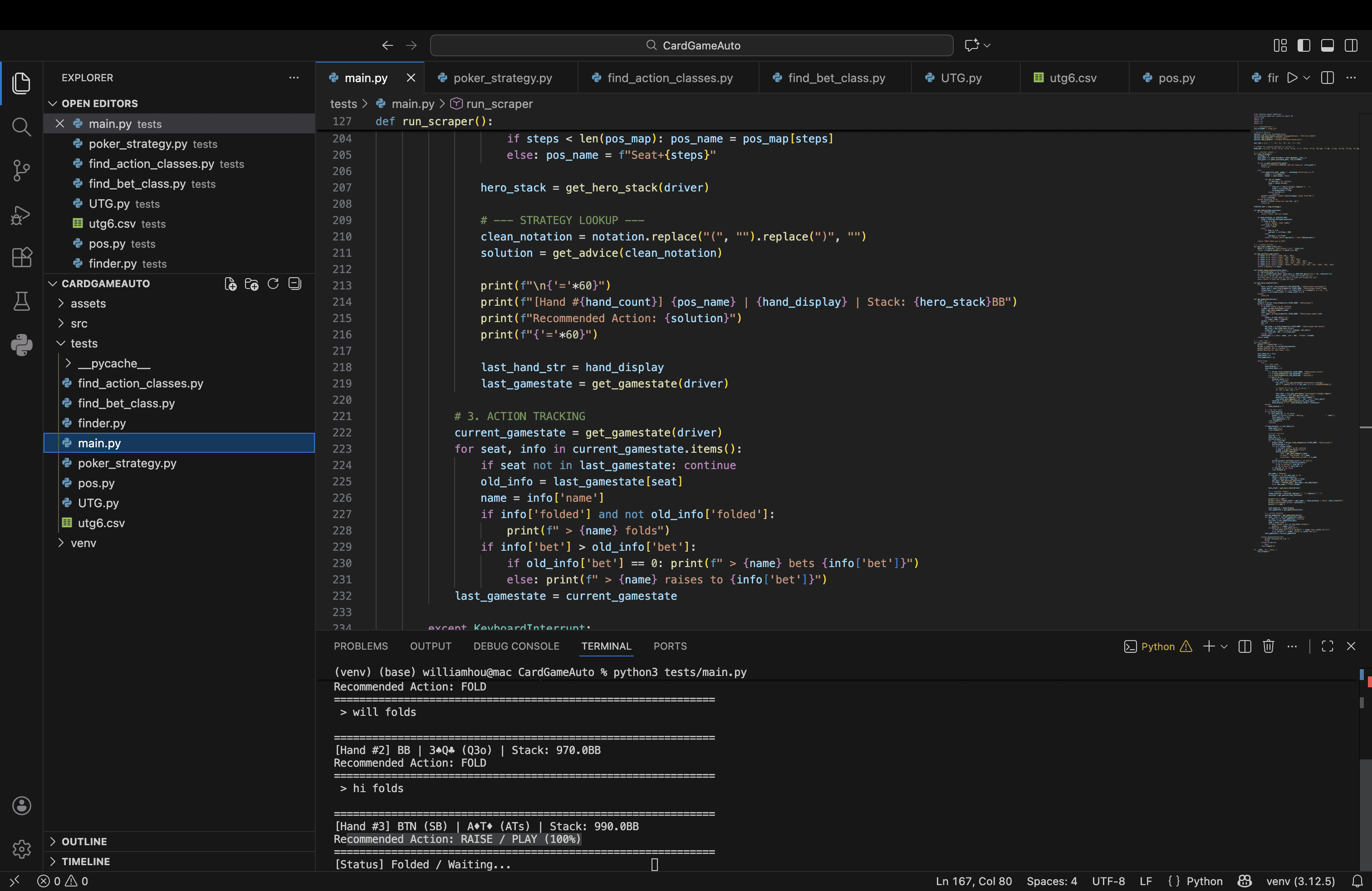Image resolution: width=1372 pixels, height=891 pixels.
Task: Open the Testing flask view
Action: (21, 301)
